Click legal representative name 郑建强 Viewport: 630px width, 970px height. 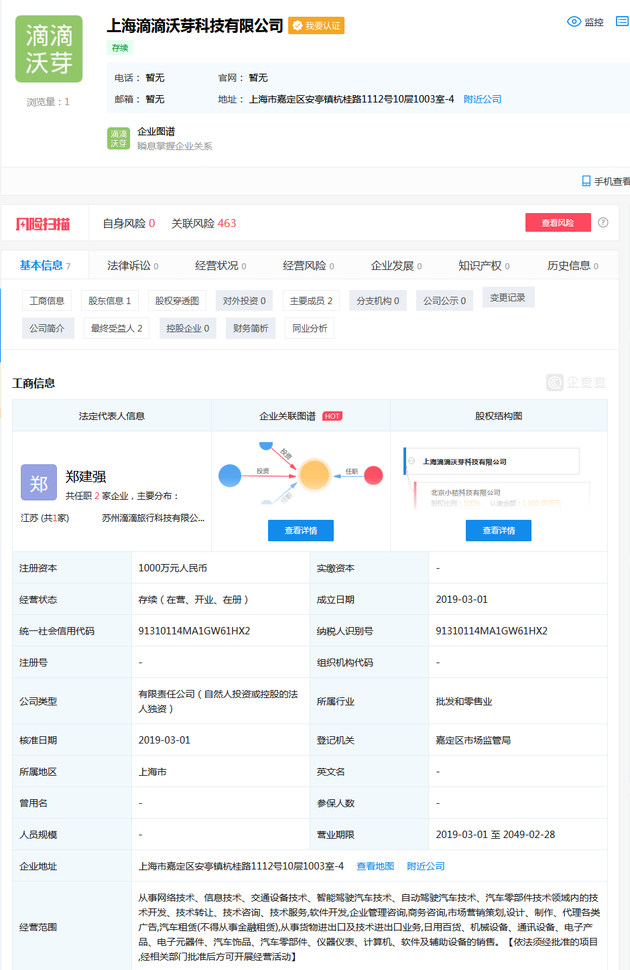pyautogui.click(x=86, y=477)
